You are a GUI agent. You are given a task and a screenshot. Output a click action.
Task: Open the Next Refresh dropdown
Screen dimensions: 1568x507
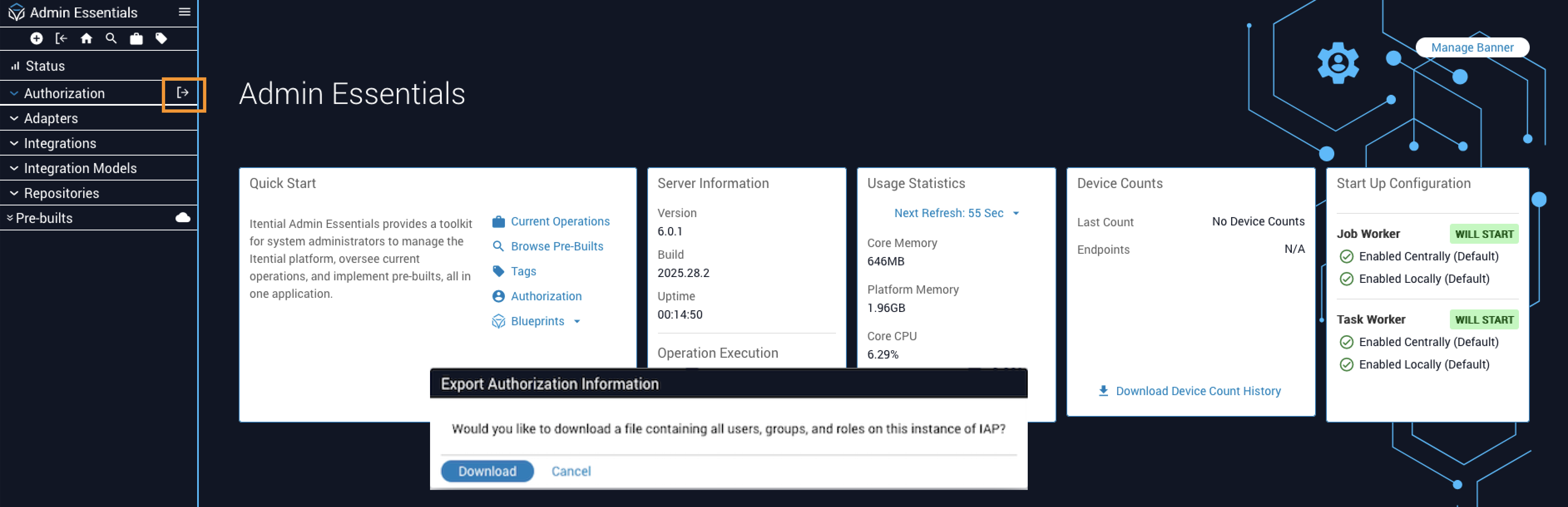(x=956, y=213)
